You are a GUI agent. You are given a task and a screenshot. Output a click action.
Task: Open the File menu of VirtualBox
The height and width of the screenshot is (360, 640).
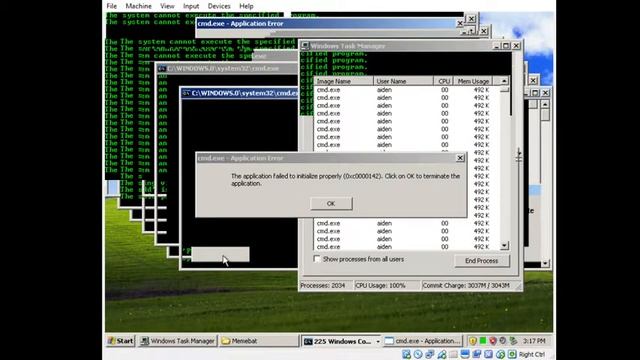[111, 6]
